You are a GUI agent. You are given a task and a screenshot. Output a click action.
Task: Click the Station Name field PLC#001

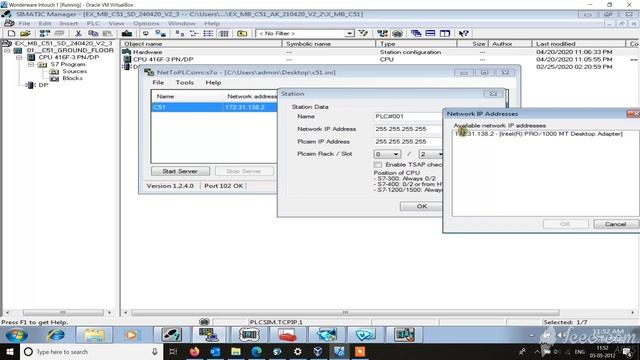pos(408,117)
